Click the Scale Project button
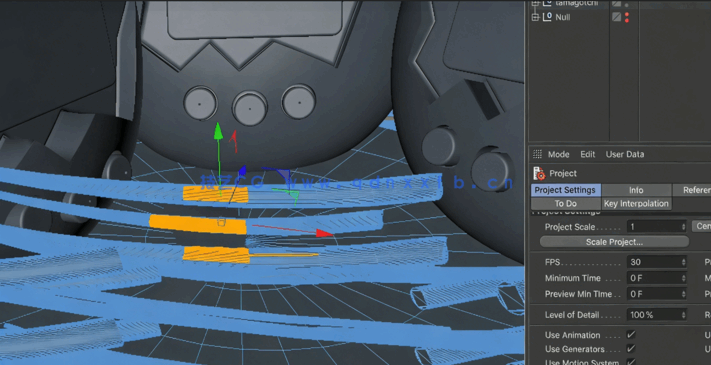The width and height of the screenshot is (711, 365). pyautogui.click(x=614, y=242)
